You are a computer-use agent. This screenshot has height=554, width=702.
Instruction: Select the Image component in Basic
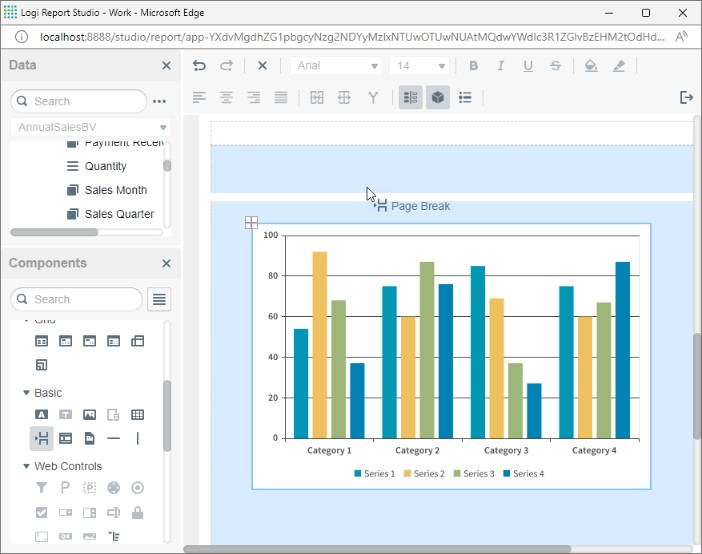pyautogui.click(x=89, y=414)
